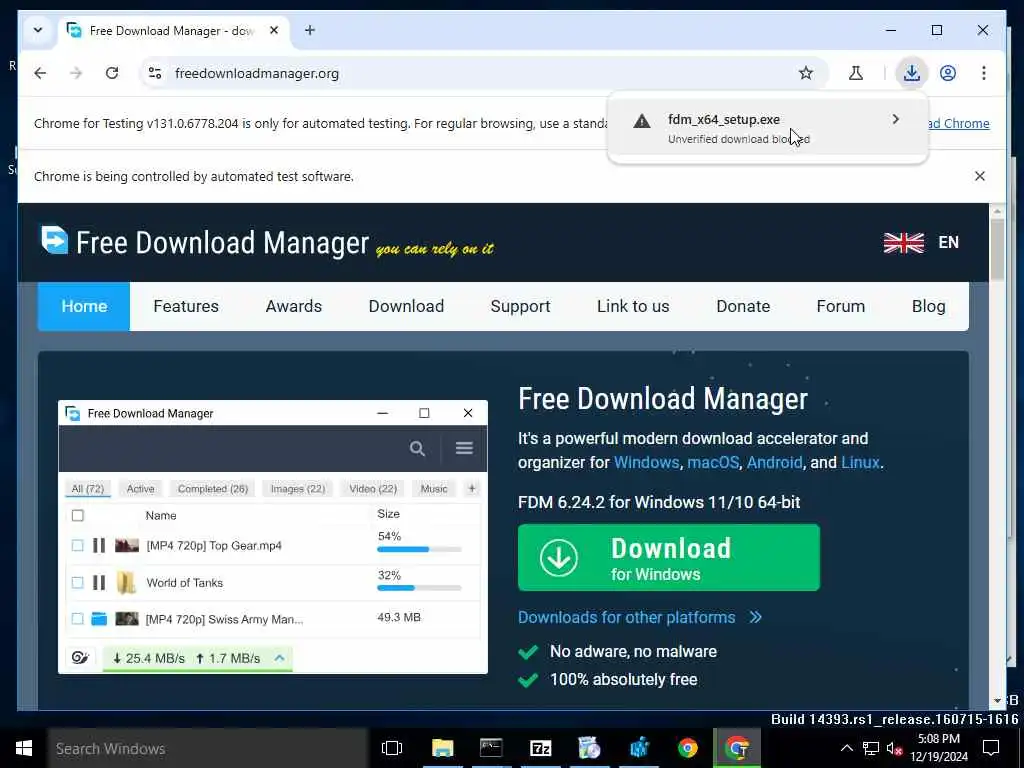The image size is (1024, 768).
Task: Select the Home navigation tab
Action: coord(84,306)
